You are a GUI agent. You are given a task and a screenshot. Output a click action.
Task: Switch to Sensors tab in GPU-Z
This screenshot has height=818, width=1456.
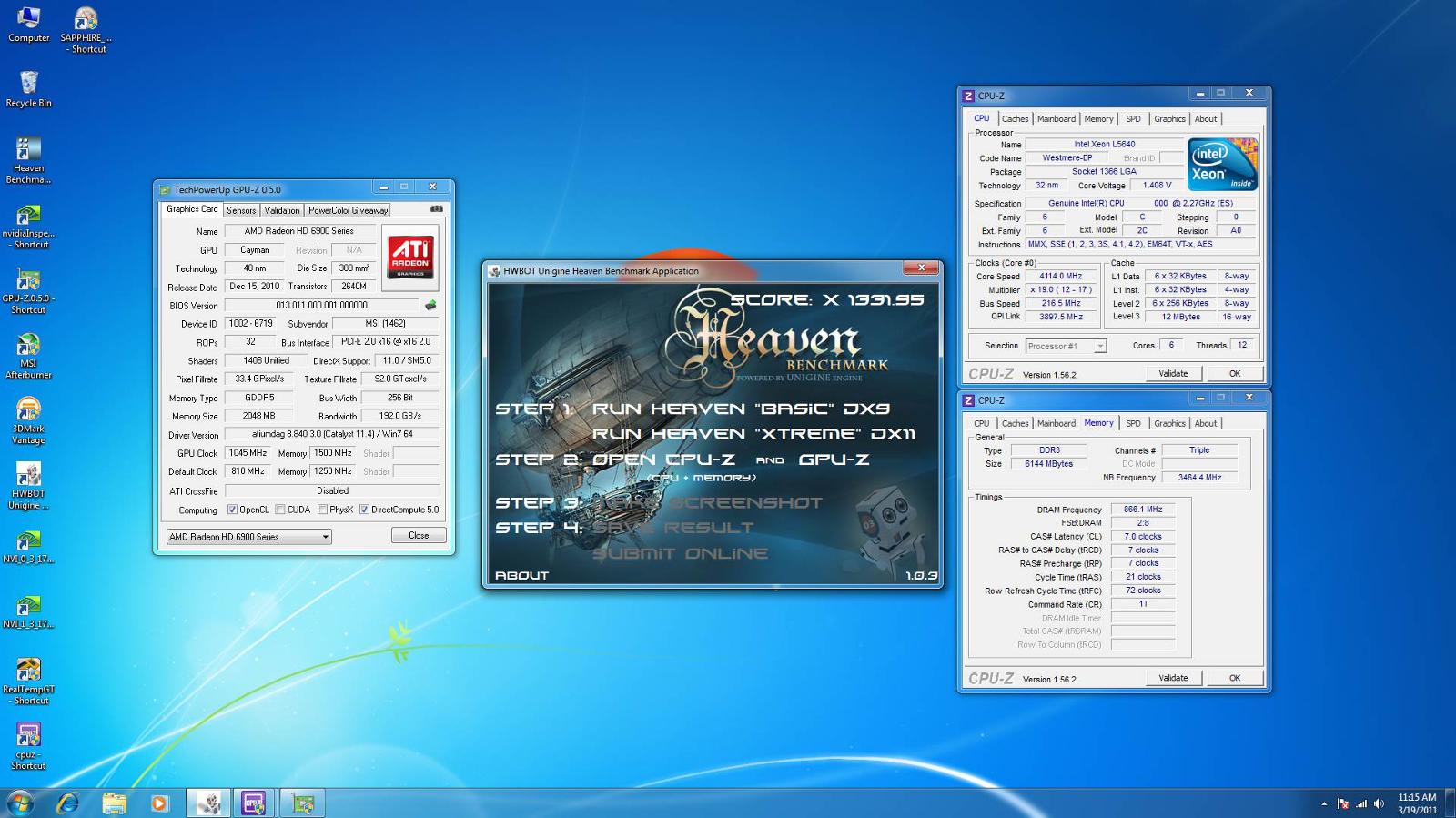coord(241,210)
